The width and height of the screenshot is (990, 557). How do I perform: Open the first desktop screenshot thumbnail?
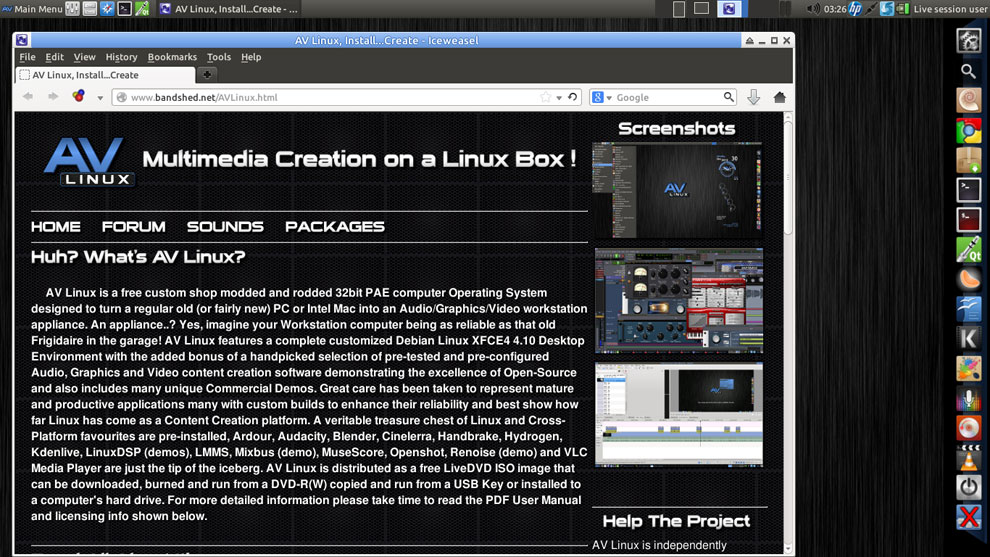(x=677, y=190)
